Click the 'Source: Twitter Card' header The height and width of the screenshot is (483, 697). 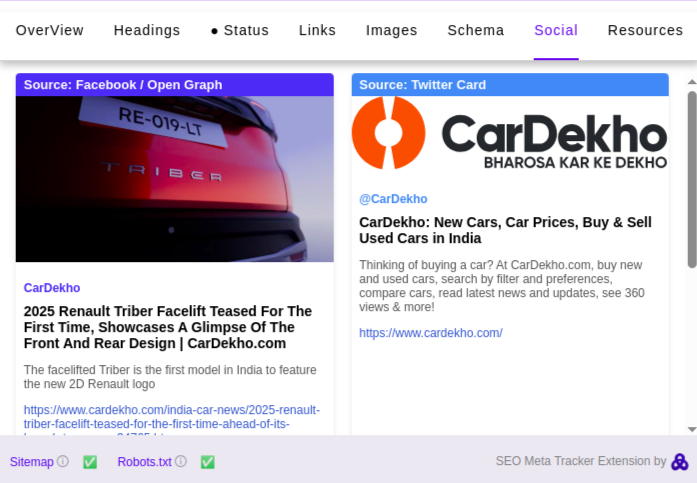pos(510,85)
